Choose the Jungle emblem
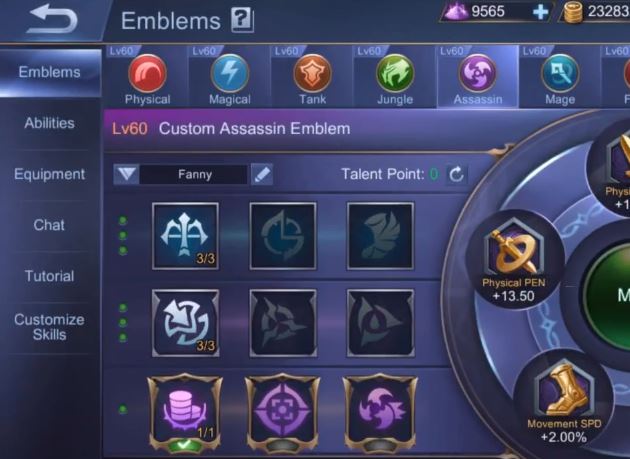 pos(395,74)
